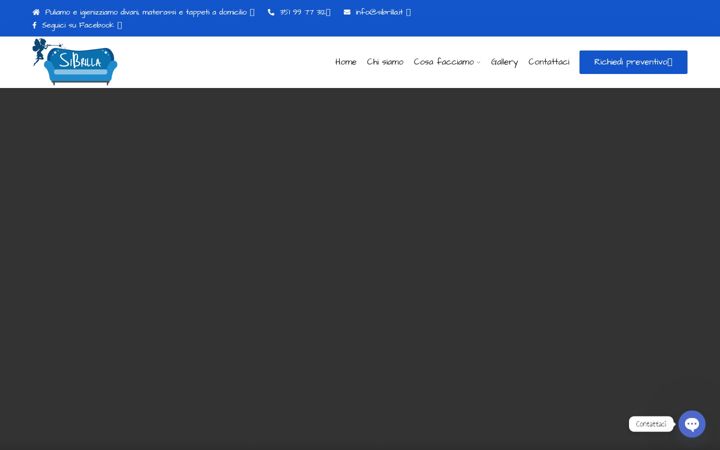The height and width of the screenshot is (450, 720).
Task: Click the arrow glyph after Richiedi preventivo
Action: [670, 62]
